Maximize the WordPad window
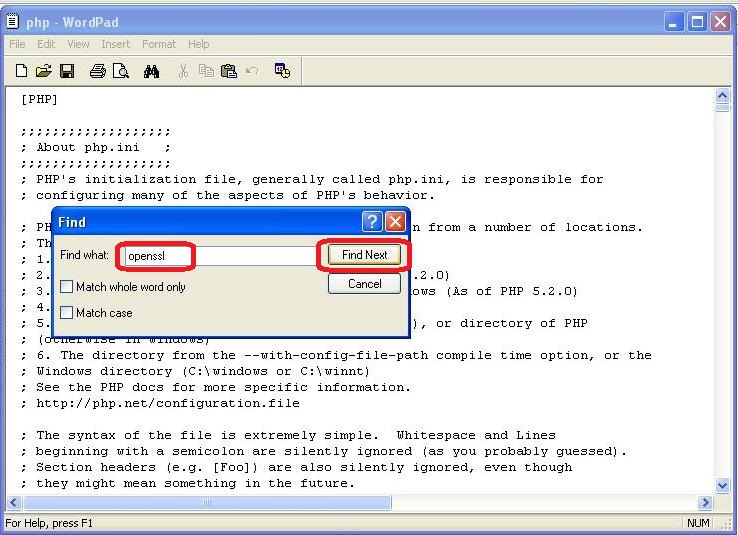This screenshot has height=535, width=738. tap(697, 22)
